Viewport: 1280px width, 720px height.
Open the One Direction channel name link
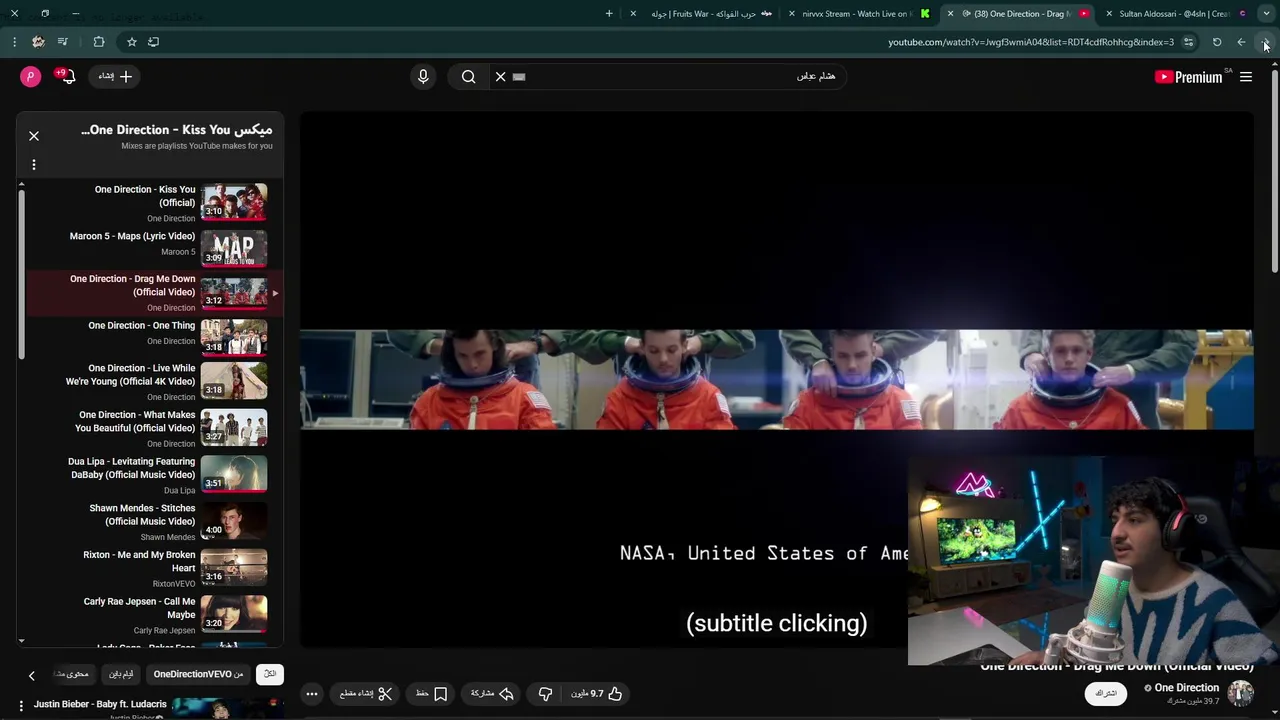(1186, 688)
